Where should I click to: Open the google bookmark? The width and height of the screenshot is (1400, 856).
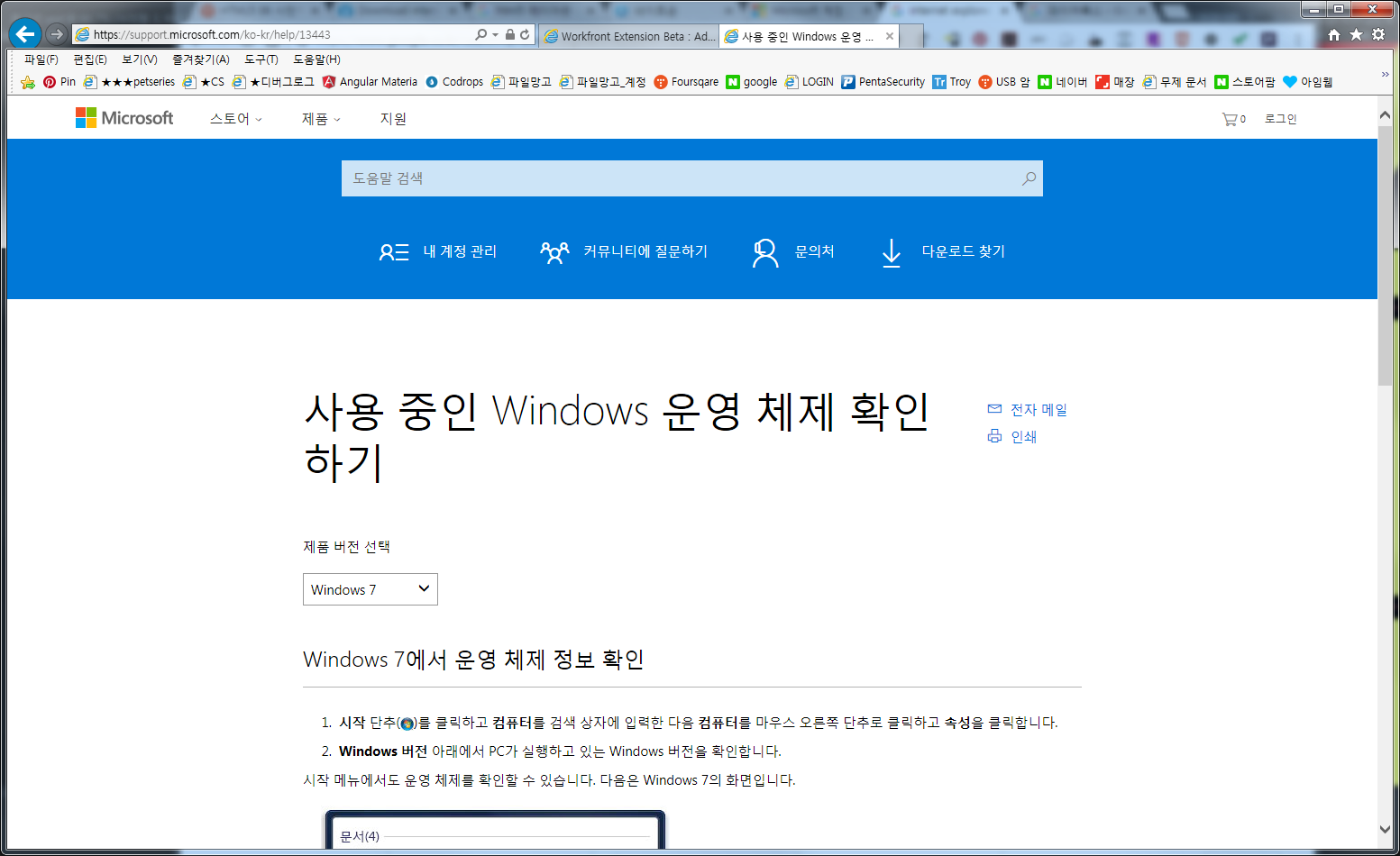(752, 82)
